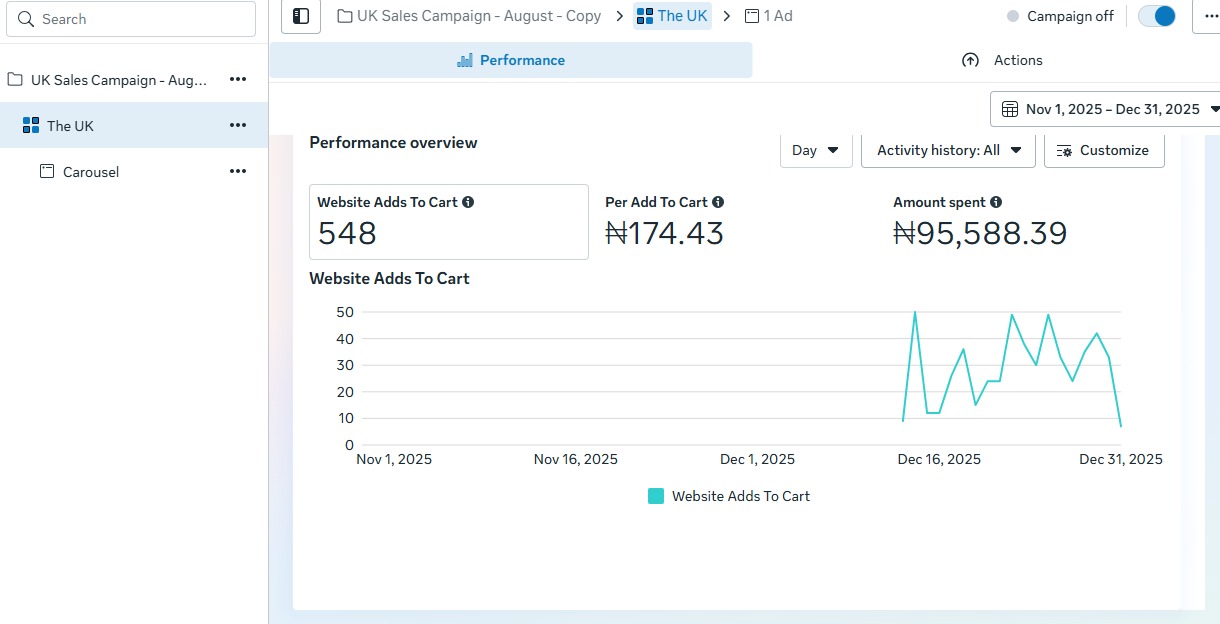Open three-dot menu for UK Sales Campaign
Image resolution: width=1220 pixels, height=624 pixels.
coord(238,79)
